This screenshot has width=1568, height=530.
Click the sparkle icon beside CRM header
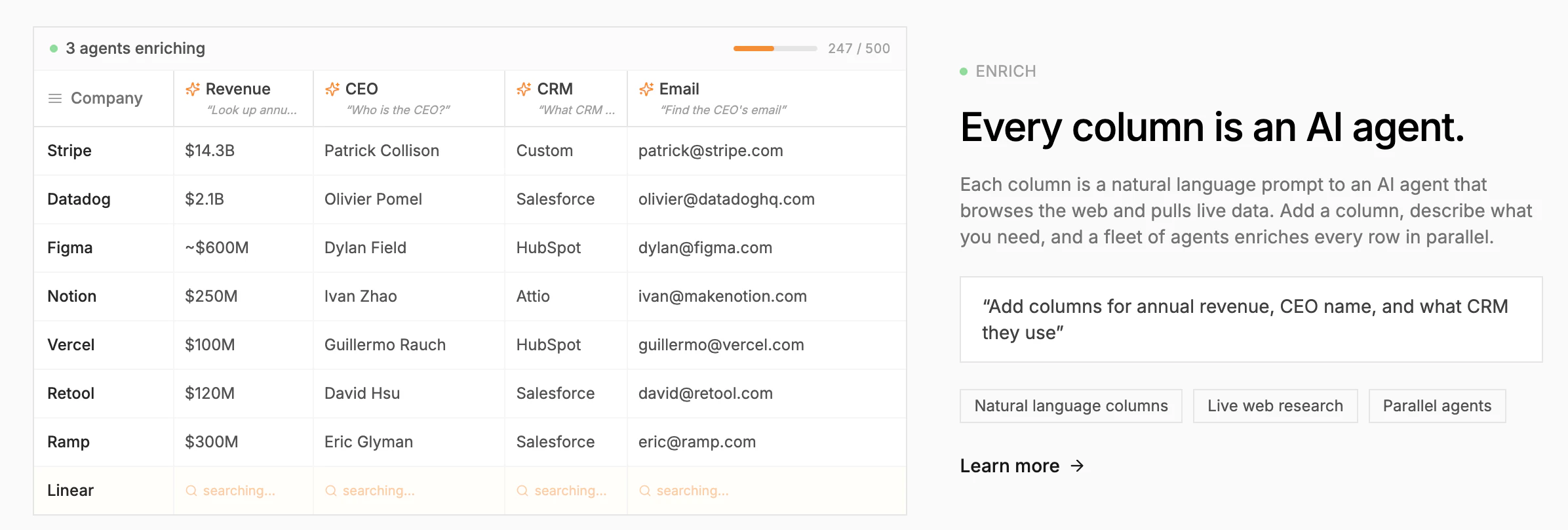[x=524, y=89]
